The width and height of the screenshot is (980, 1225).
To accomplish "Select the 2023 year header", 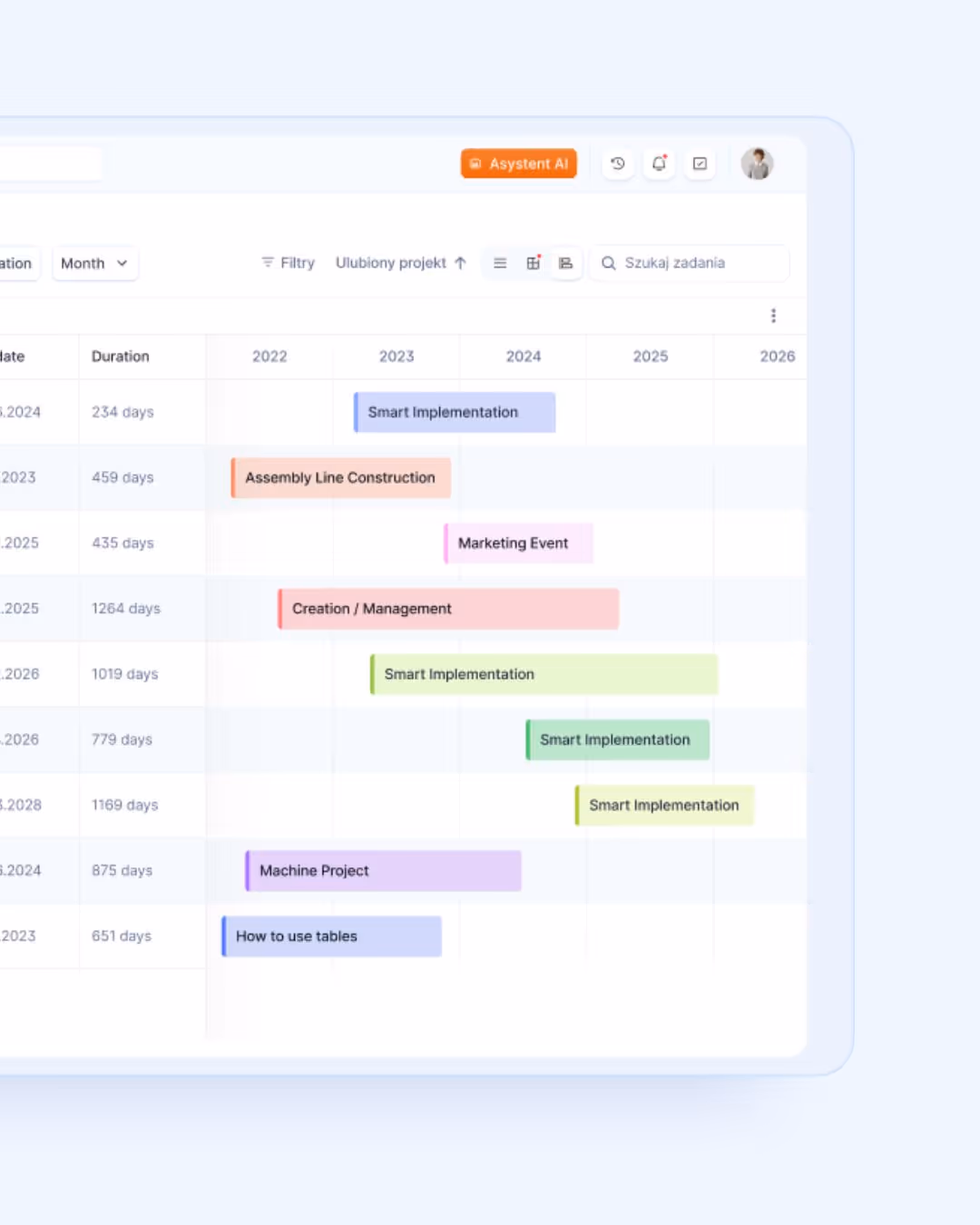I will click(397, 357).
